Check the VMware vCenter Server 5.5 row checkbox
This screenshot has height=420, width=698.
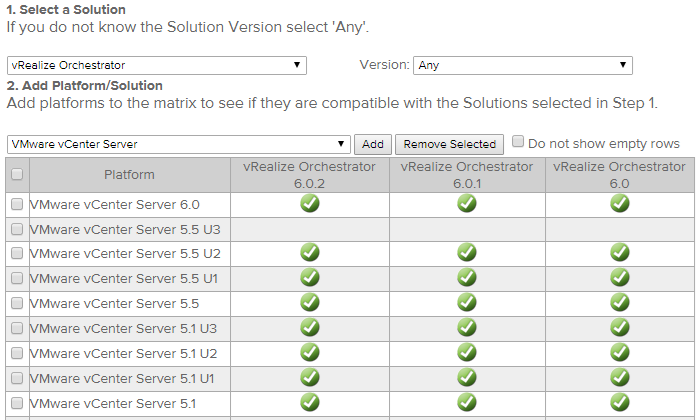17,303
